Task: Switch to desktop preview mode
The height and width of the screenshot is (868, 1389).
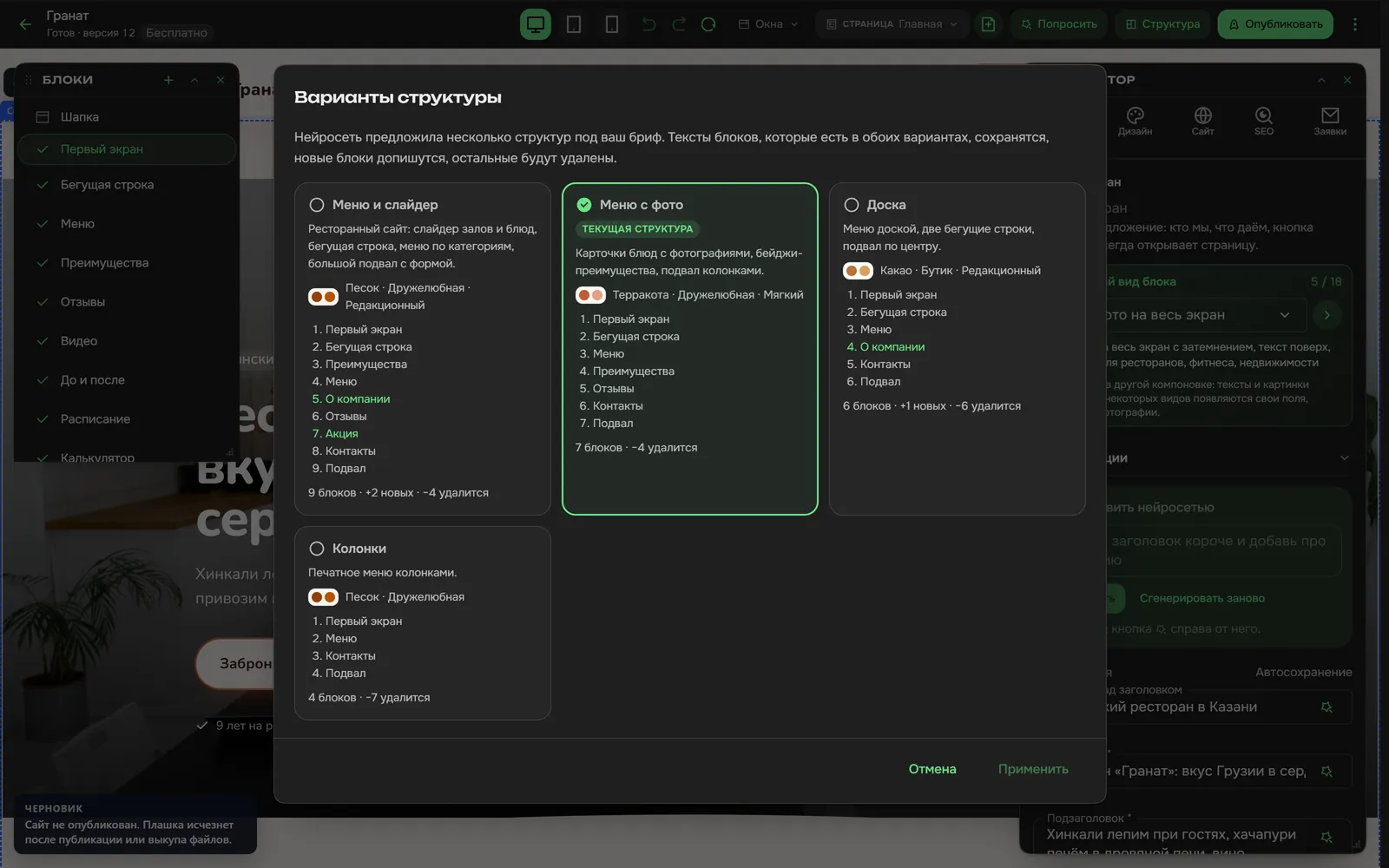Action: click(536, 24)
